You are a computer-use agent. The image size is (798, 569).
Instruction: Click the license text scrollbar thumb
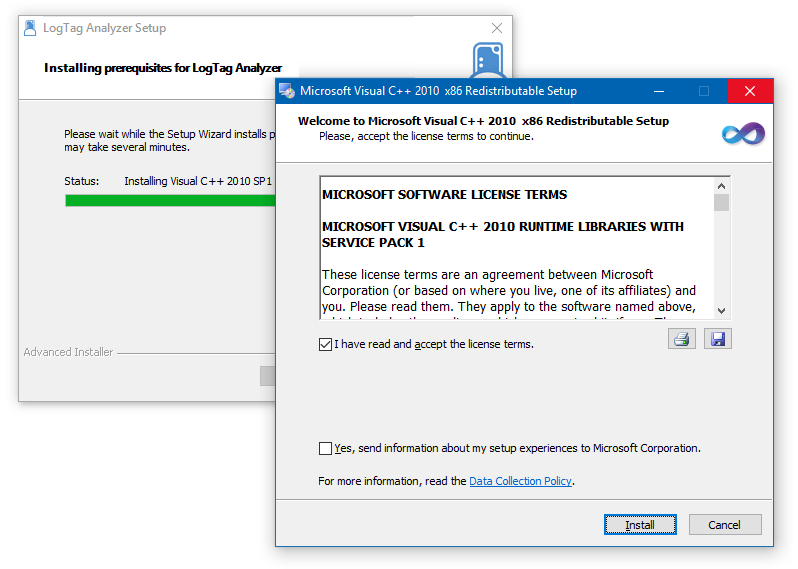[x=721, y=203]
